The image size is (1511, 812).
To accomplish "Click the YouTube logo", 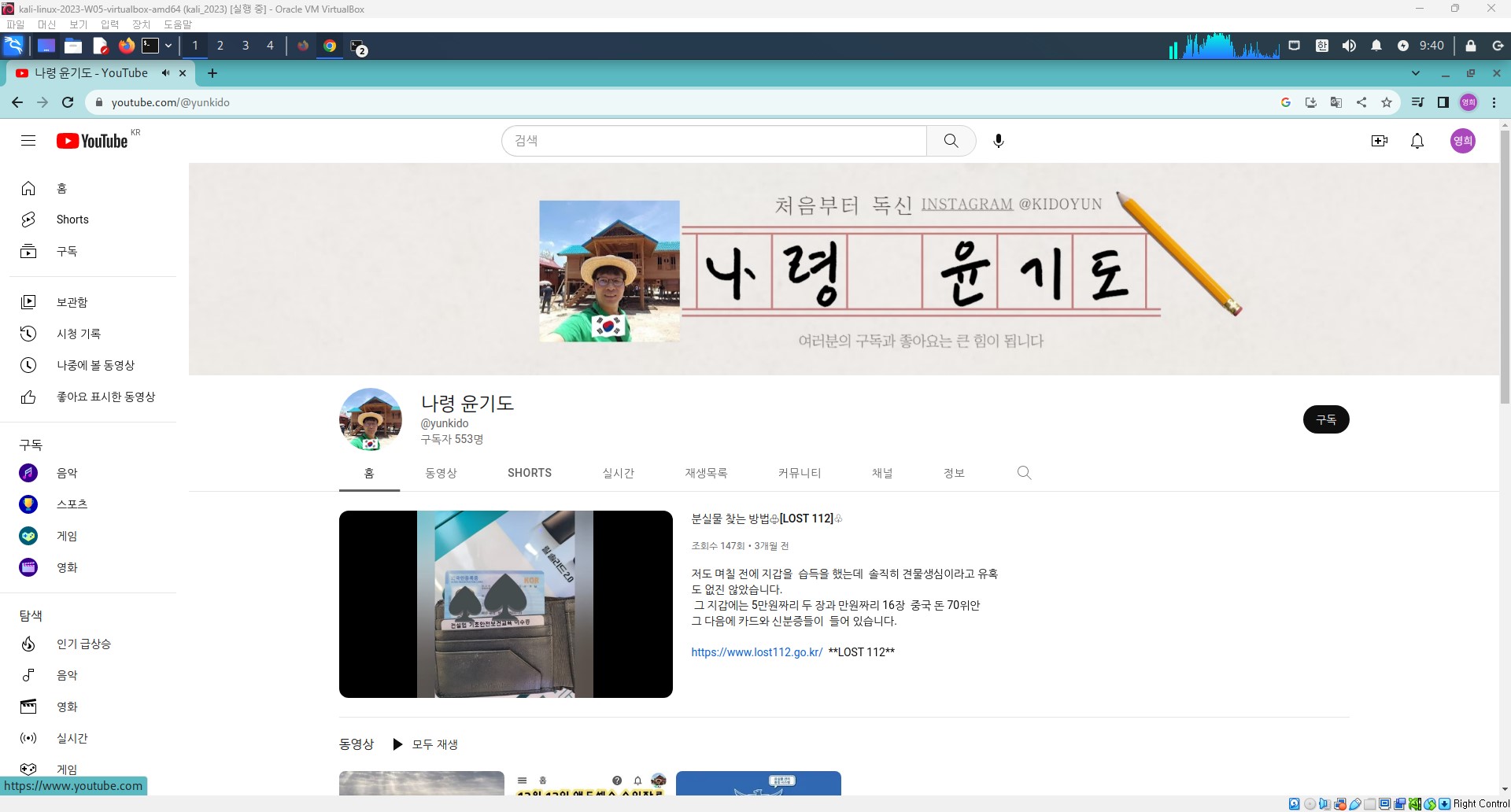I will pyautogui.click(x=92, y=141).
